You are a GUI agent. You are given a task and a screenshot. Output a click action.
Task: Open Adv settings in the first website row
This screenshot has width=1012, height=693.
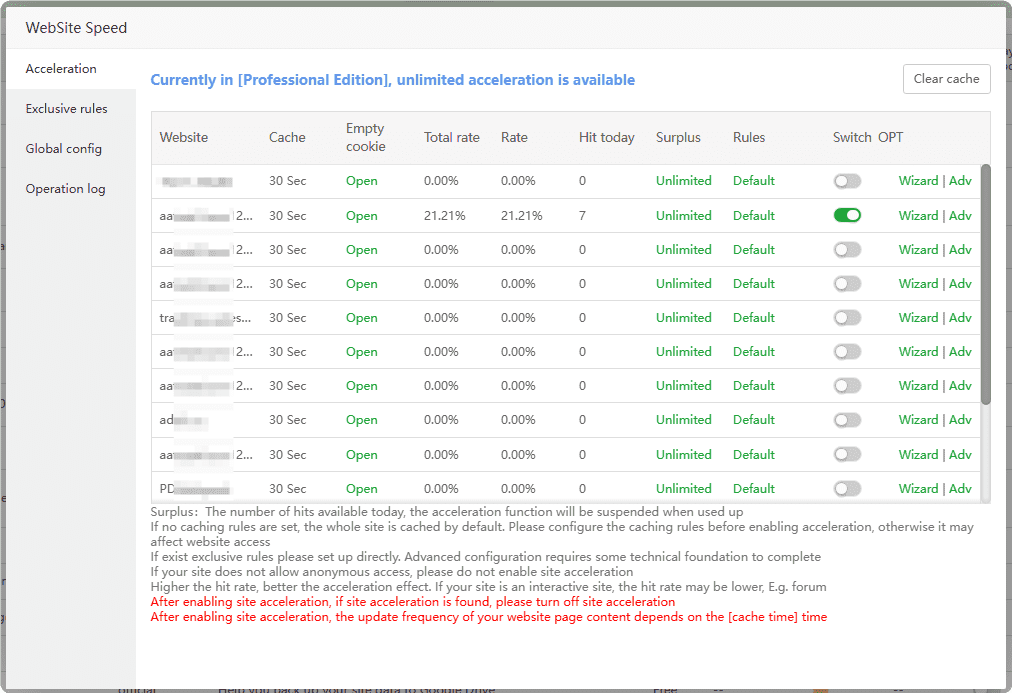point(960,181)
